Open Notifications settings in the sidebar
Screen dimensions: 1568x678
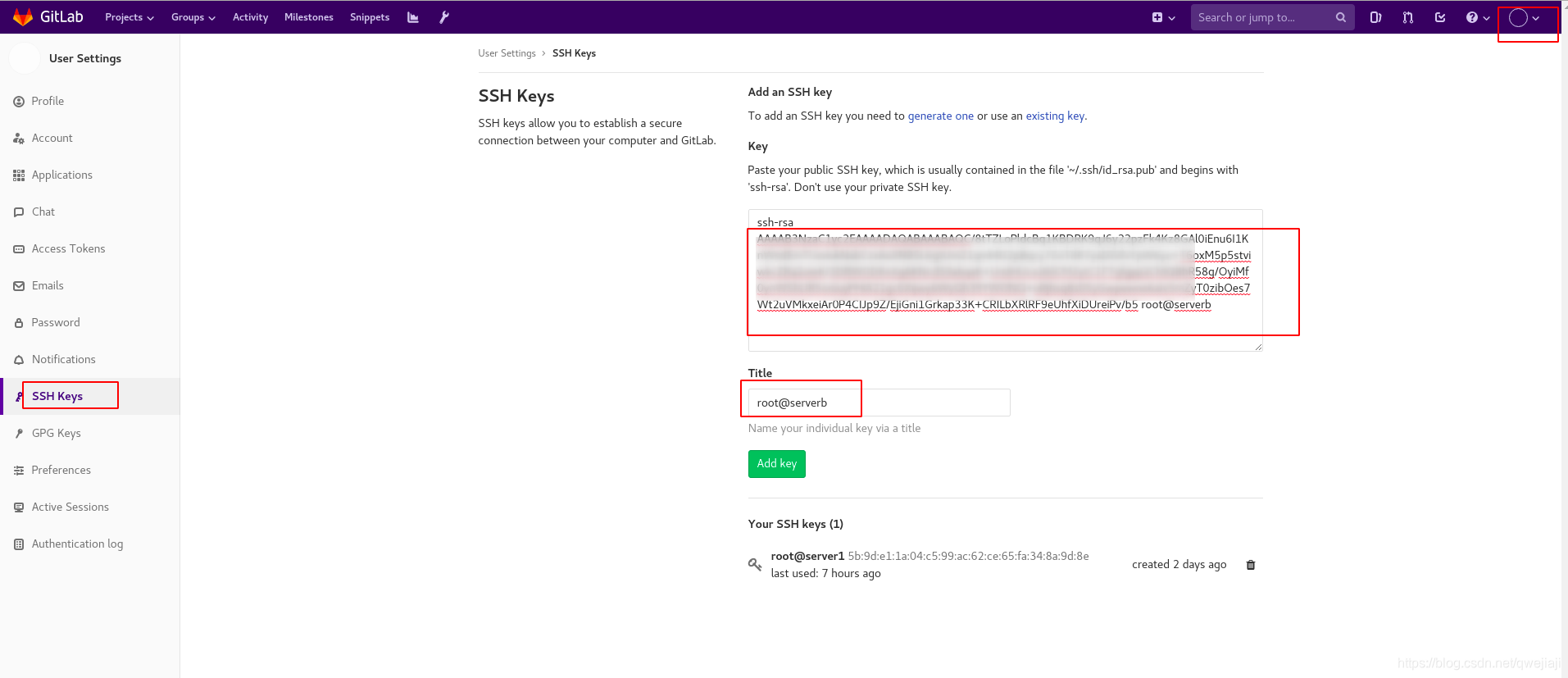(63, 359)
